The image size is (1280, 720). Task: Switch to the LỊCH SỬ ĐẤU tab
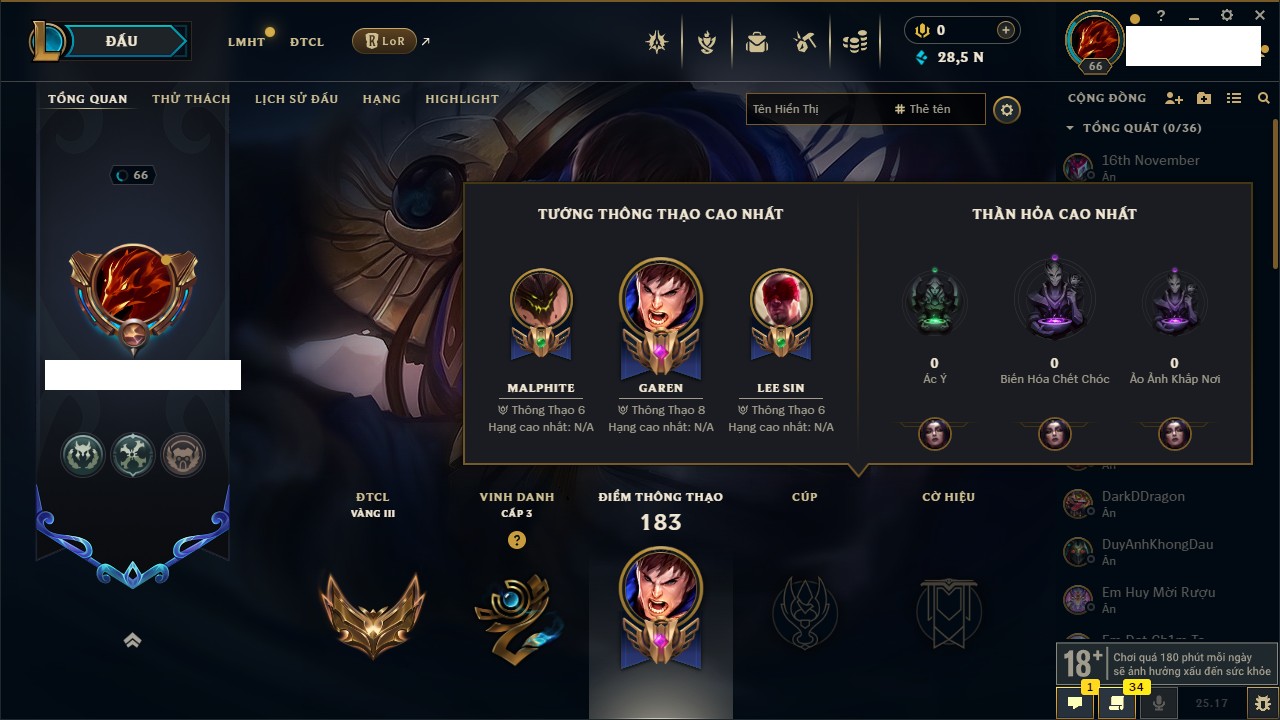coord(296,99)
